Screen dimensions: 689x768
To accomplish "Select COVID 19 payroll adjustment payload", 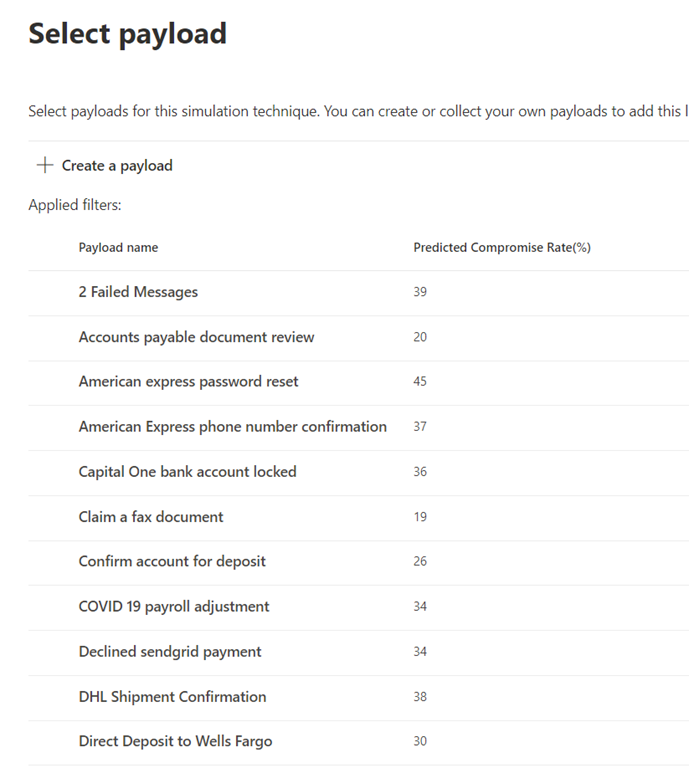I will point(174,607).
